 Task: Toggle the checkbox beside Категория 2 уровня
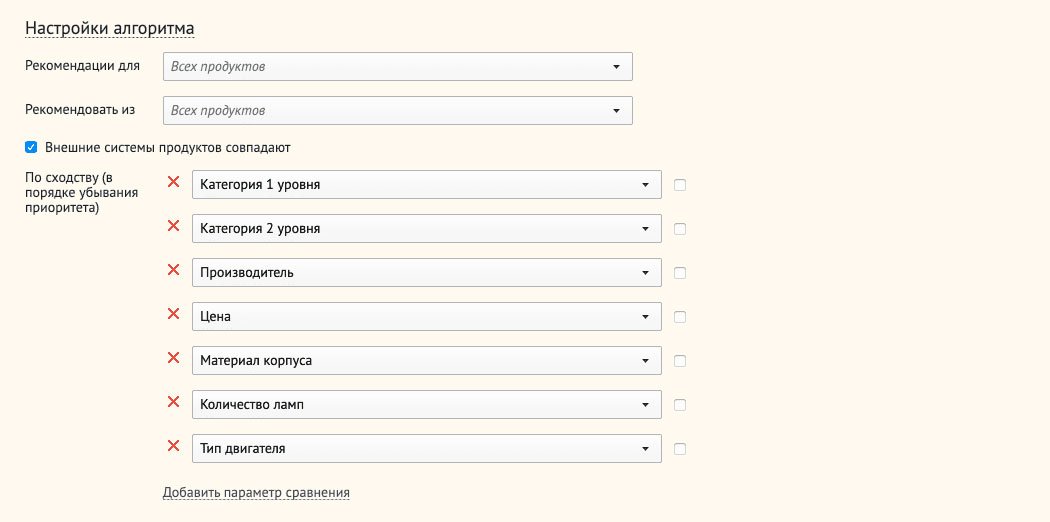pyautogui.click(x=680, y=229)
